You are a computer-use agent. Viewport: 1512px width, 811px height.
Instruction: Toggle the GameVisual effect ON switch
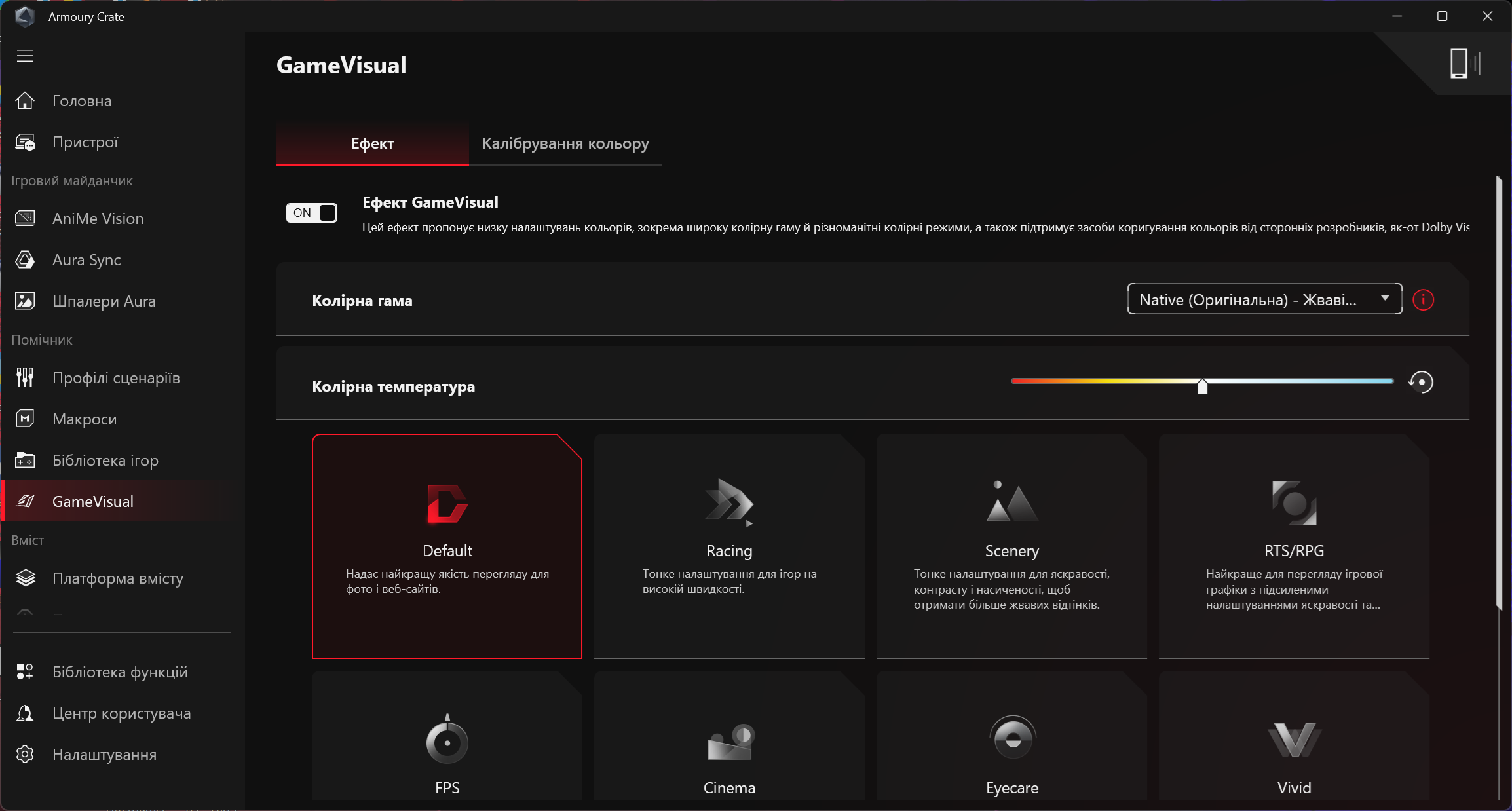point(312,213)
